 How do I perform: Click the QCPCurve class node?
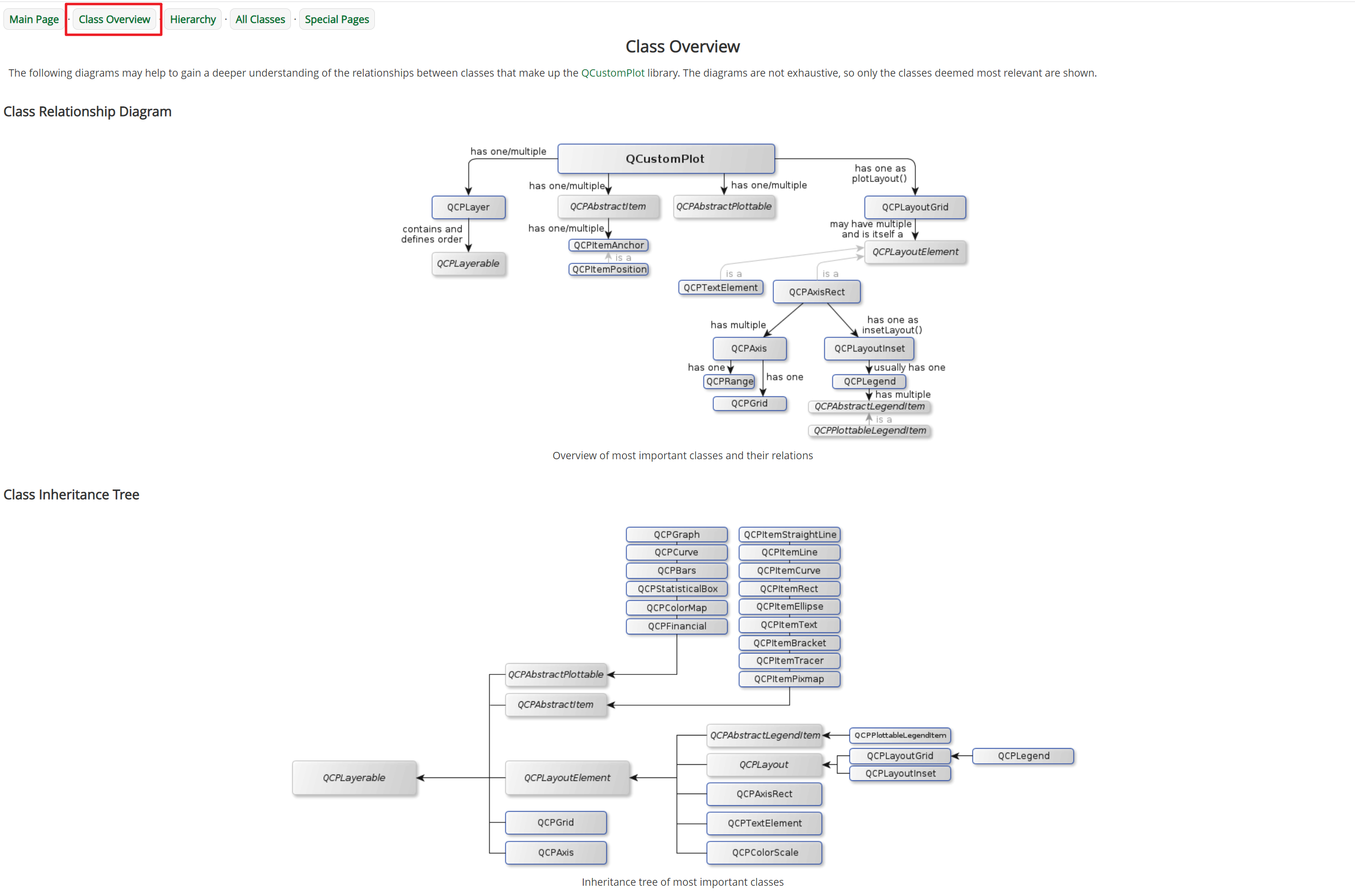677,552
